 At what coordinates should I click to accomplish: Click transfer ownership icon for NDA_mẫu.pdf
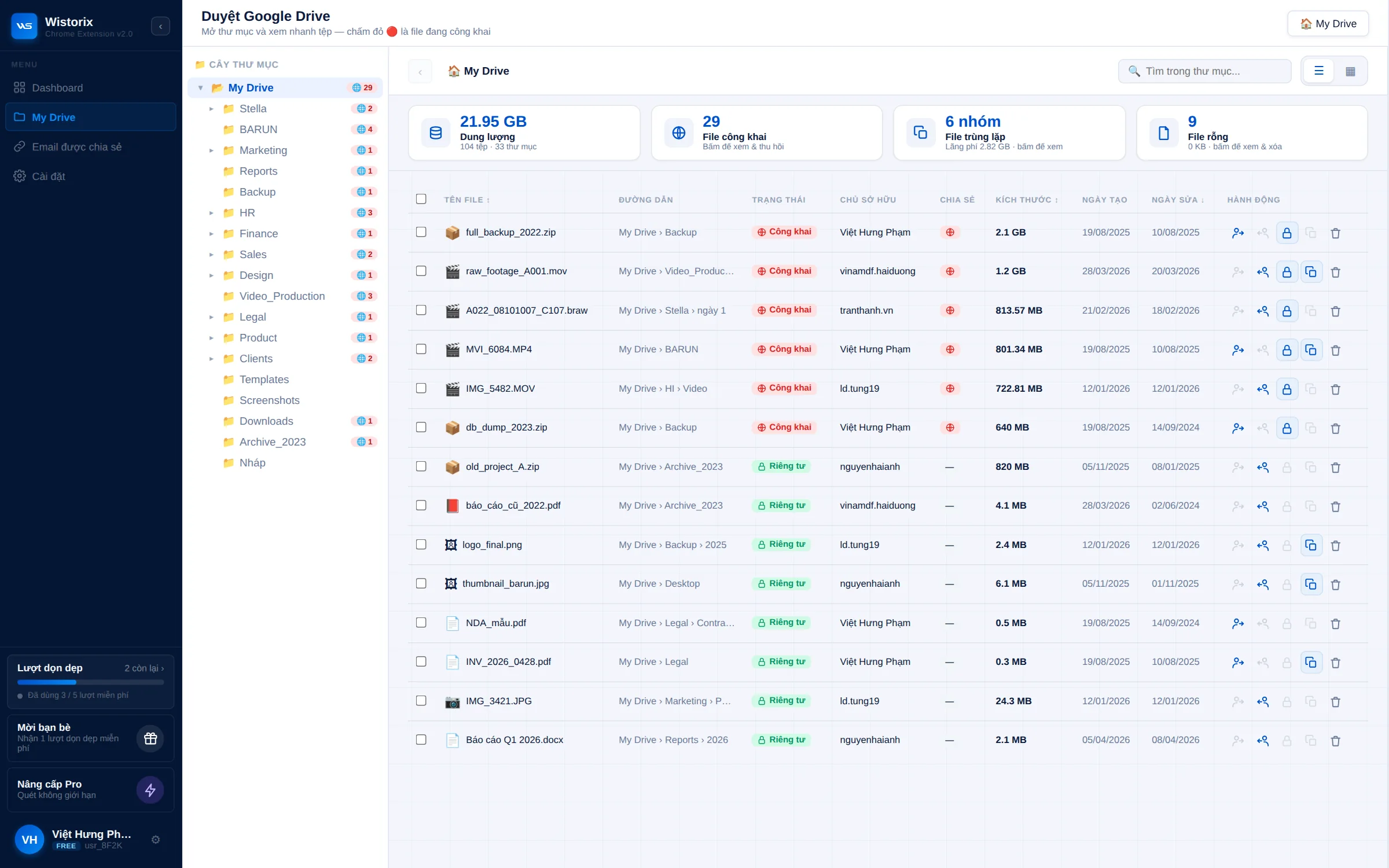pyautogui.click(x=1238, y=623)
